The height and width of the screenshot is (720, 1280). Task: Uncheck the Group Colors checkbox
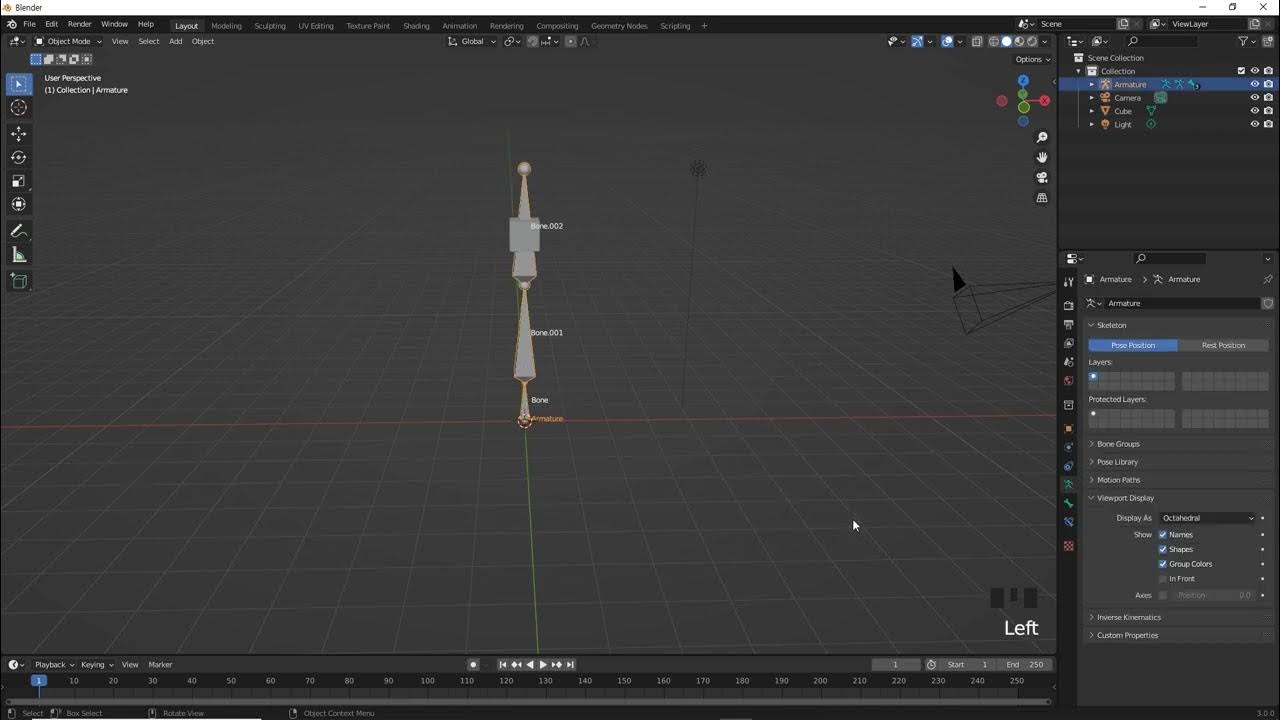click(x=1163, y=564)
